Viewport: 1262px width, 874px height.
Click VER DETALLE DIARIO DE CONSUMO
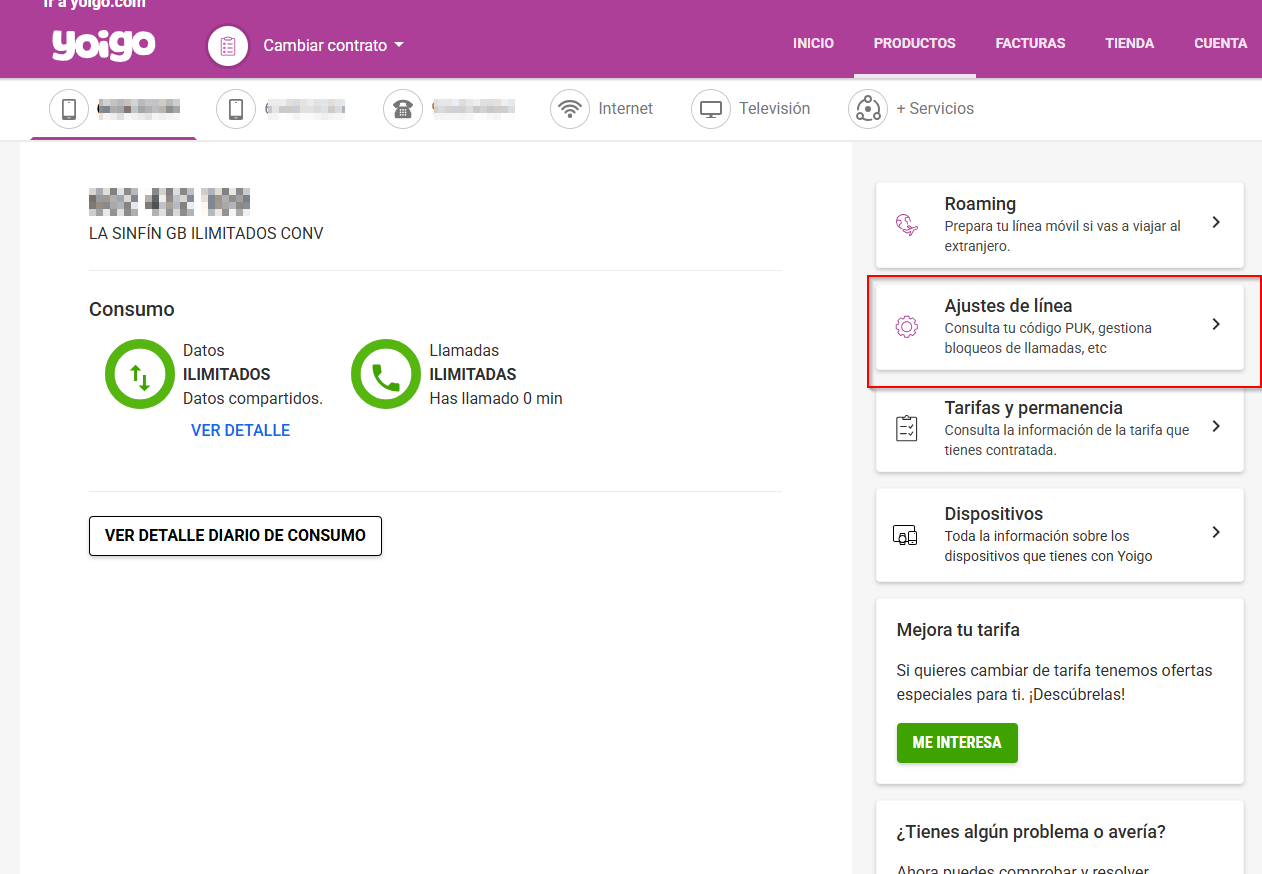click(x=235, y=536)
